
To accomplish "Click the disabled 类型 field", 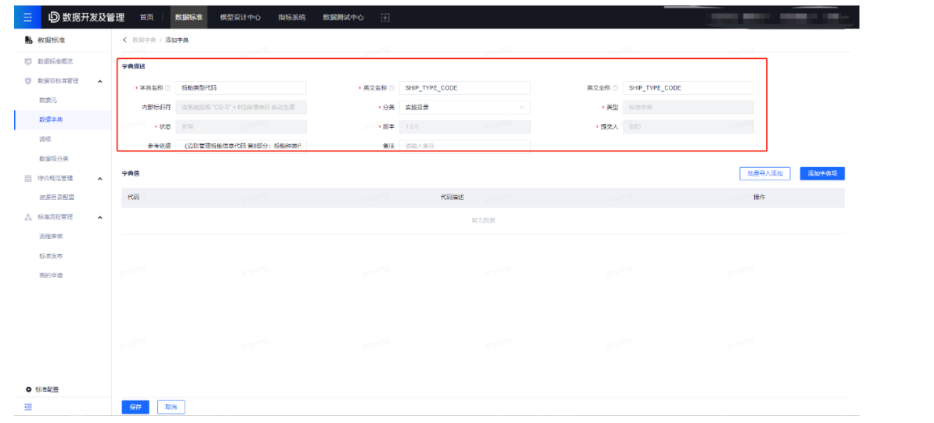I will 689,108.
